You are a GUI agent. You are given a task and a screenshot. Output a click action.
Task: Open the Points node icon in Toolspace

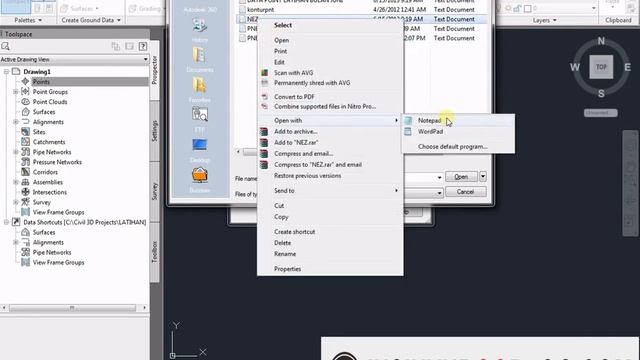[x=25, y=82]
